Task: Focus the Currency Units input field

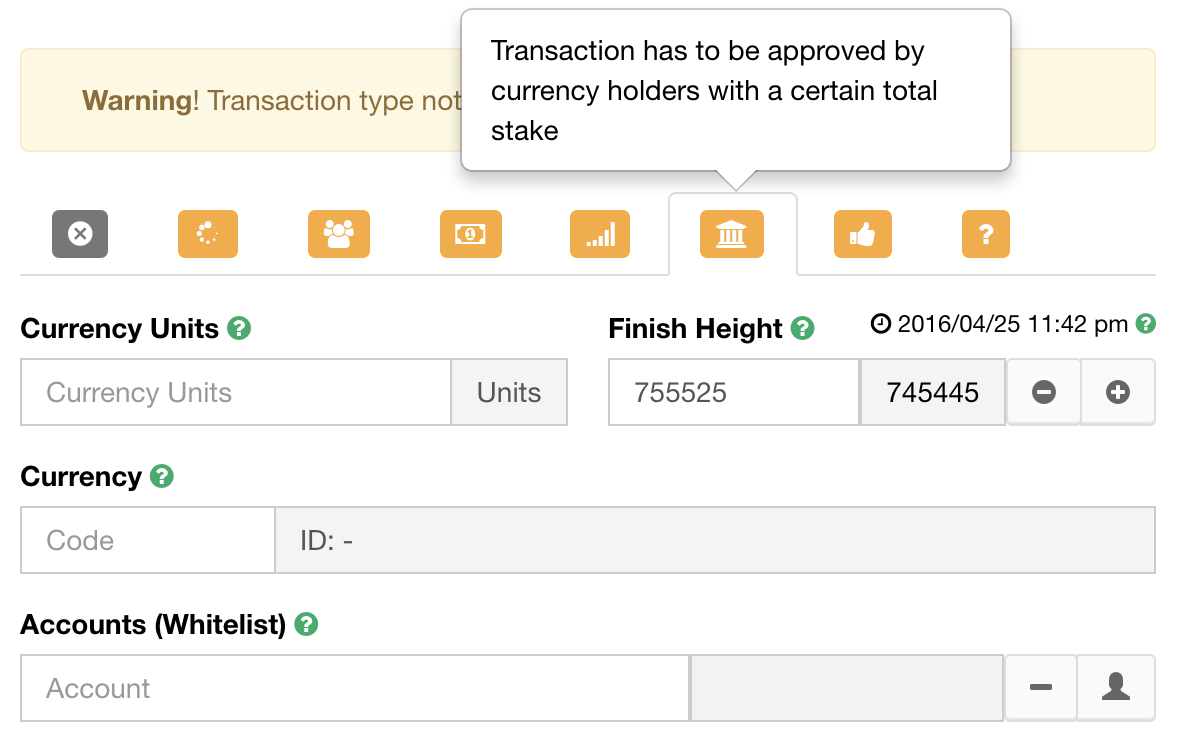Action: tap(236, 392)
